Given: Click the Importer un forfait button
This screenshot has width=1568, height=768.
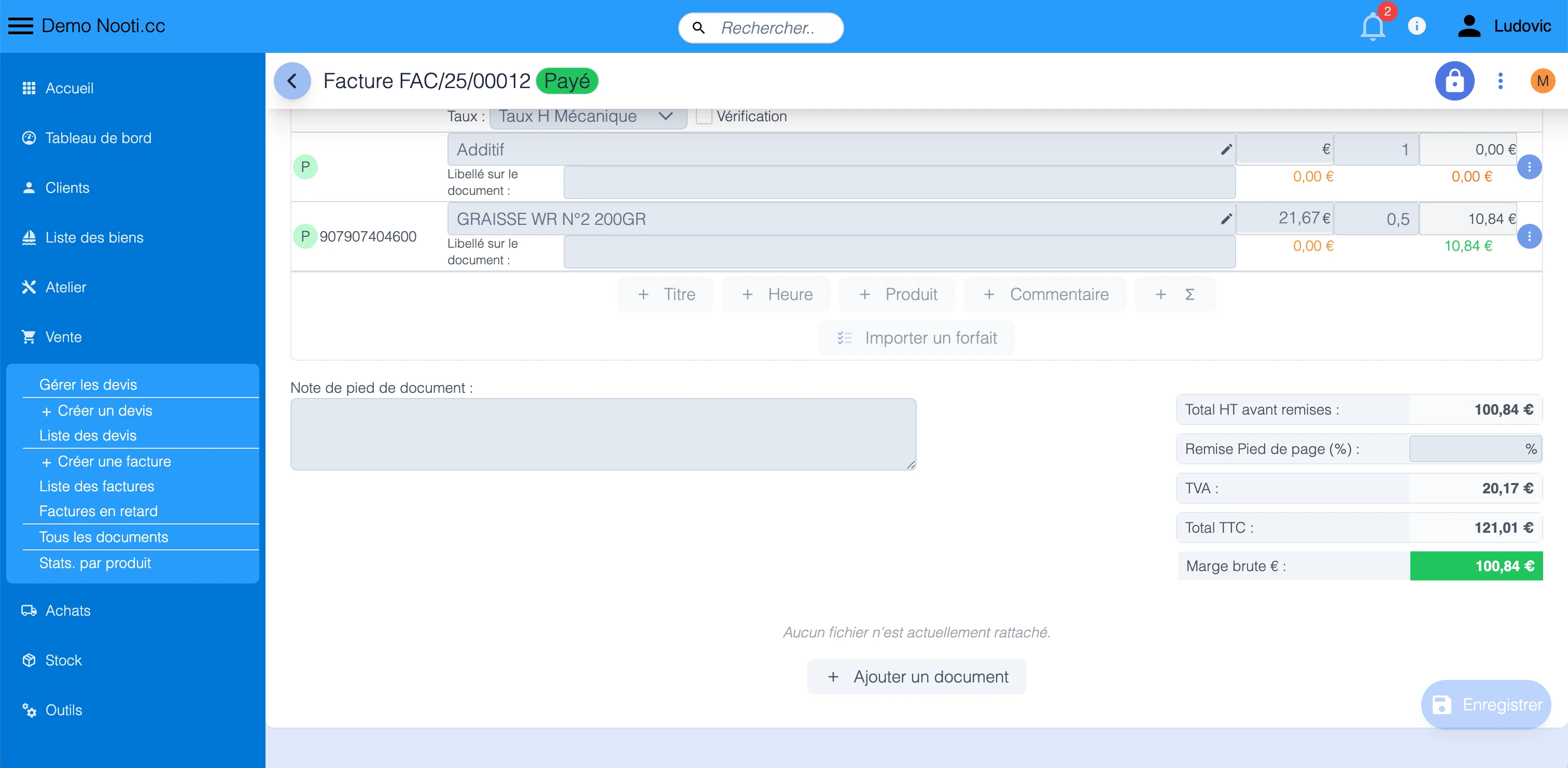Looking at the screenshot, I should pyautogui.click(x=916, y=338).
